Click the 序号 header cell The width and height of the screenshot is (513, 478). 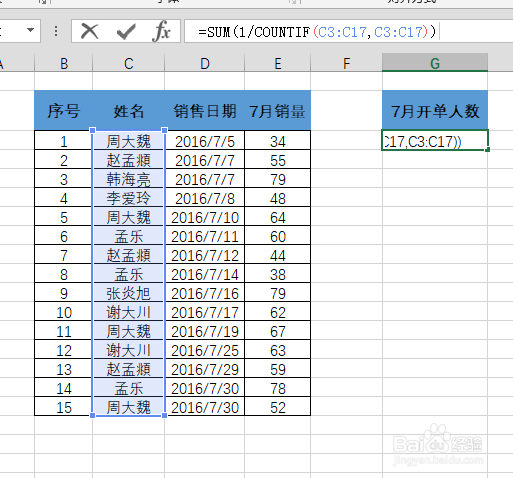(64, 111)
